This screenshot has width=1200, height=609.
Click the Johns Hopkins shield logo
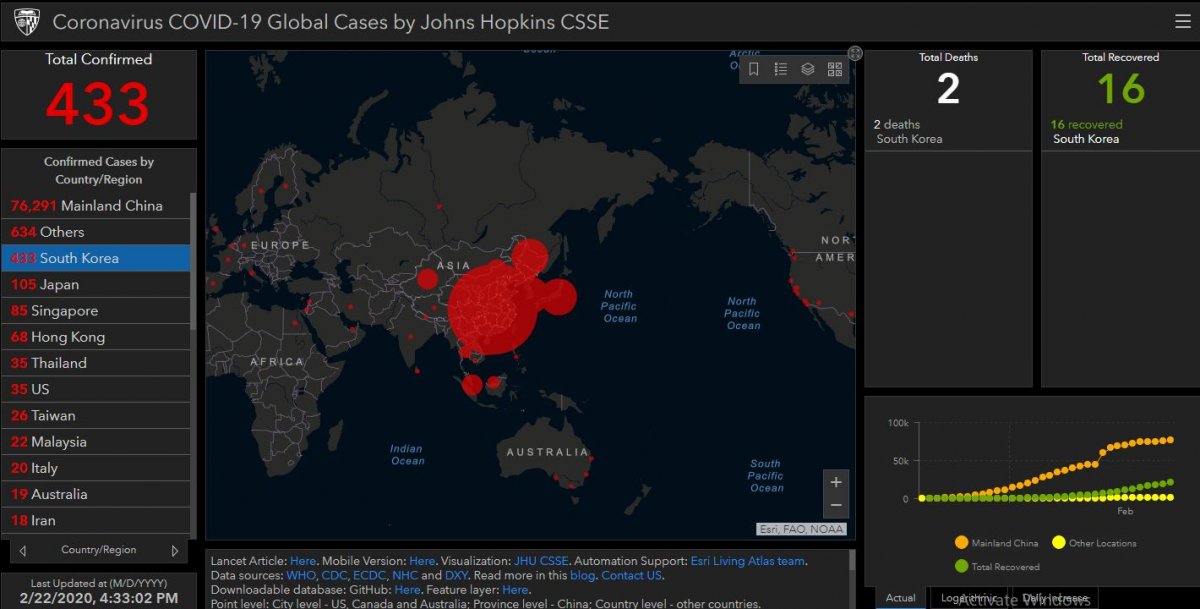coord(26,21)
